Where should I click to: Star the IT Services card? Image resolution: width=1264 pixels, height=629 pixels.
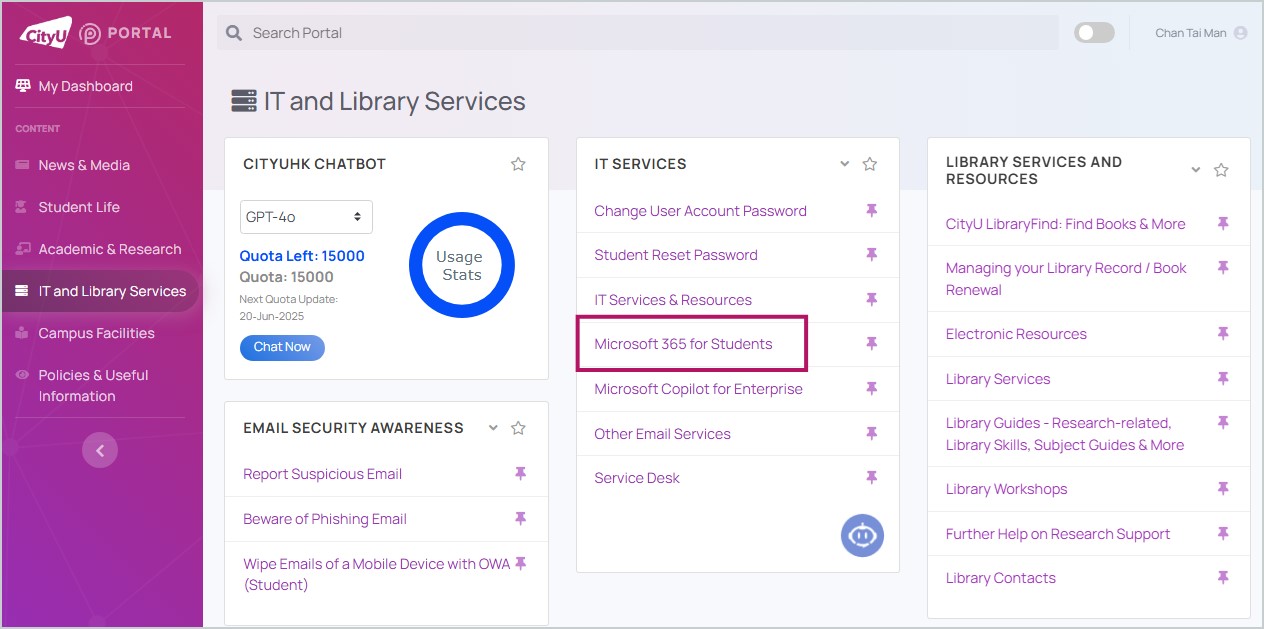tap(870, 164)
